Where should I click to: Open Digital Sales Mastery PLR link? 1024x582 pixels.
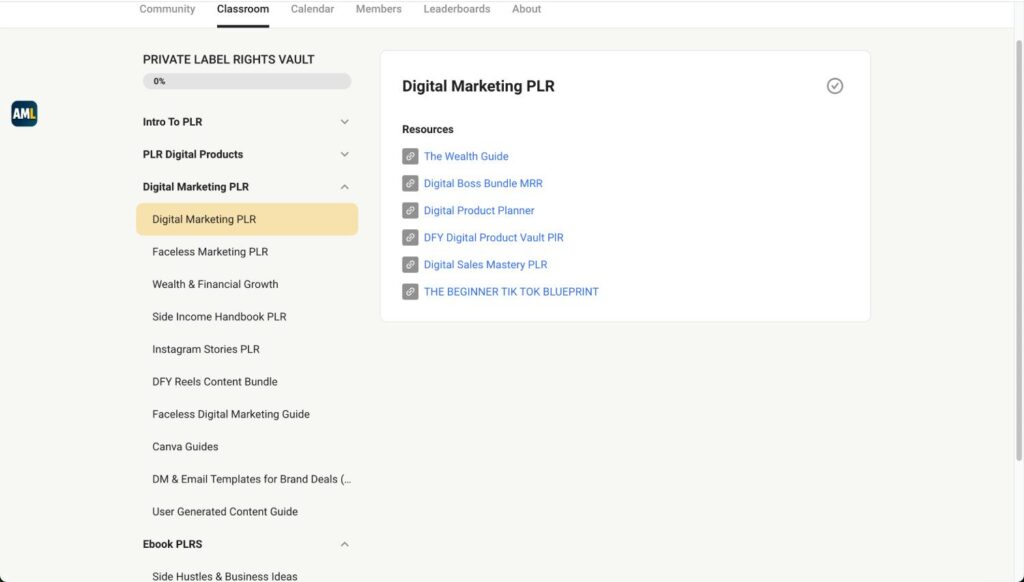point(485,265)
